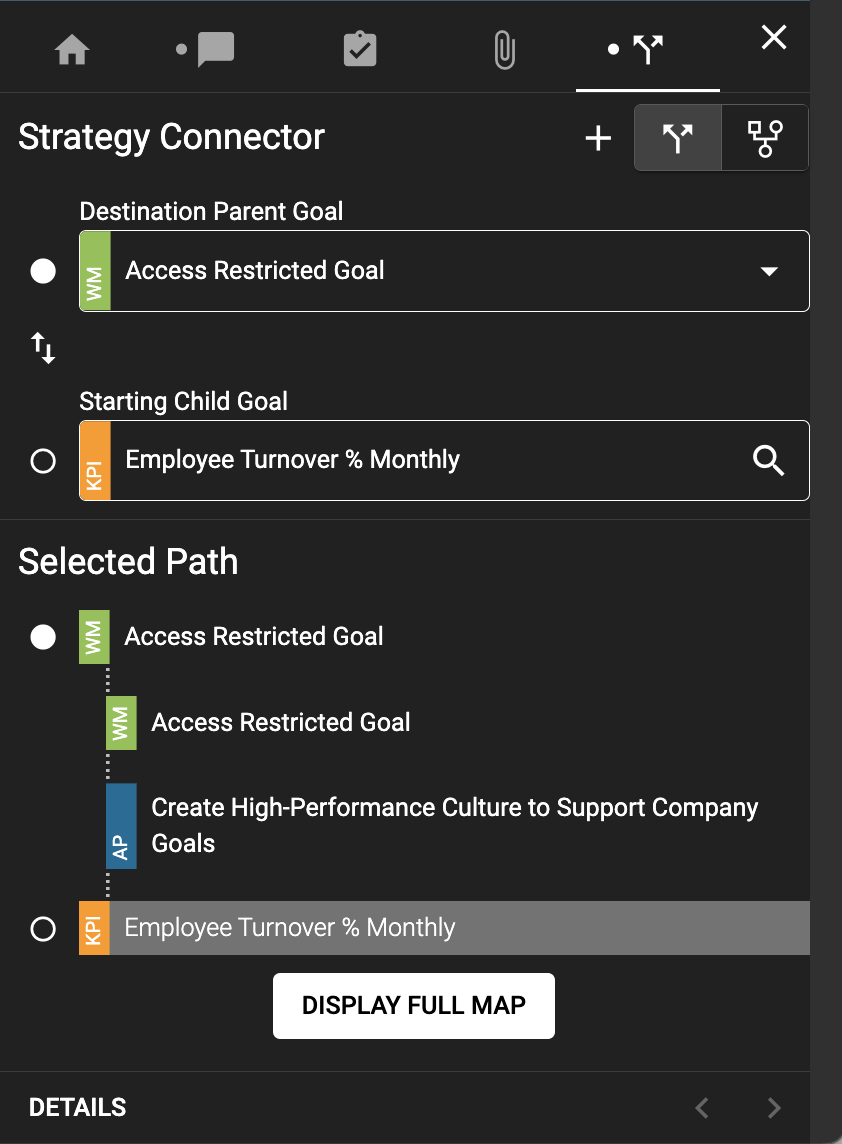Viewport: 842px width, 1144px height.
Task: Open the Access Restricted Goal dropdown
Action: tap(768, 270)
